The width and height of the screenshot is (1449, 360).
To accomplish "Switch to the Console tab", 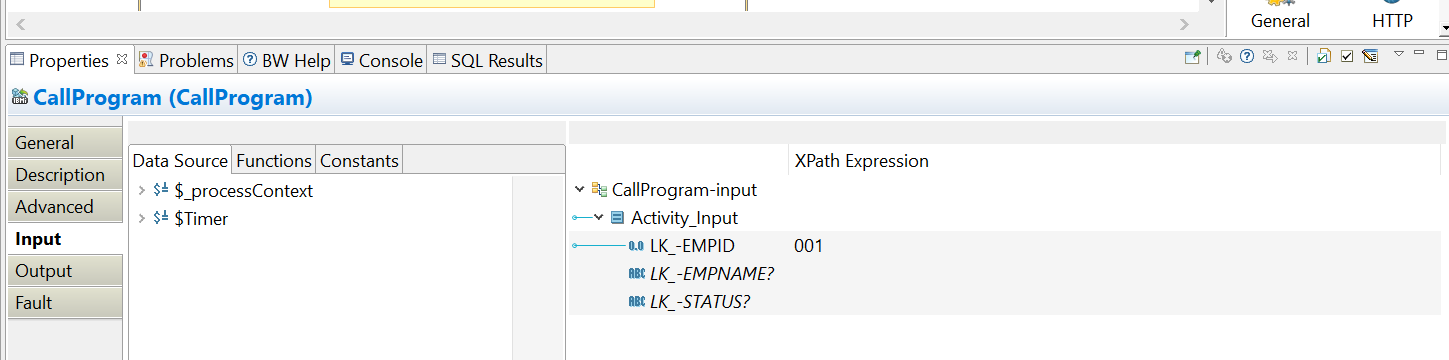I will [381, 61].
